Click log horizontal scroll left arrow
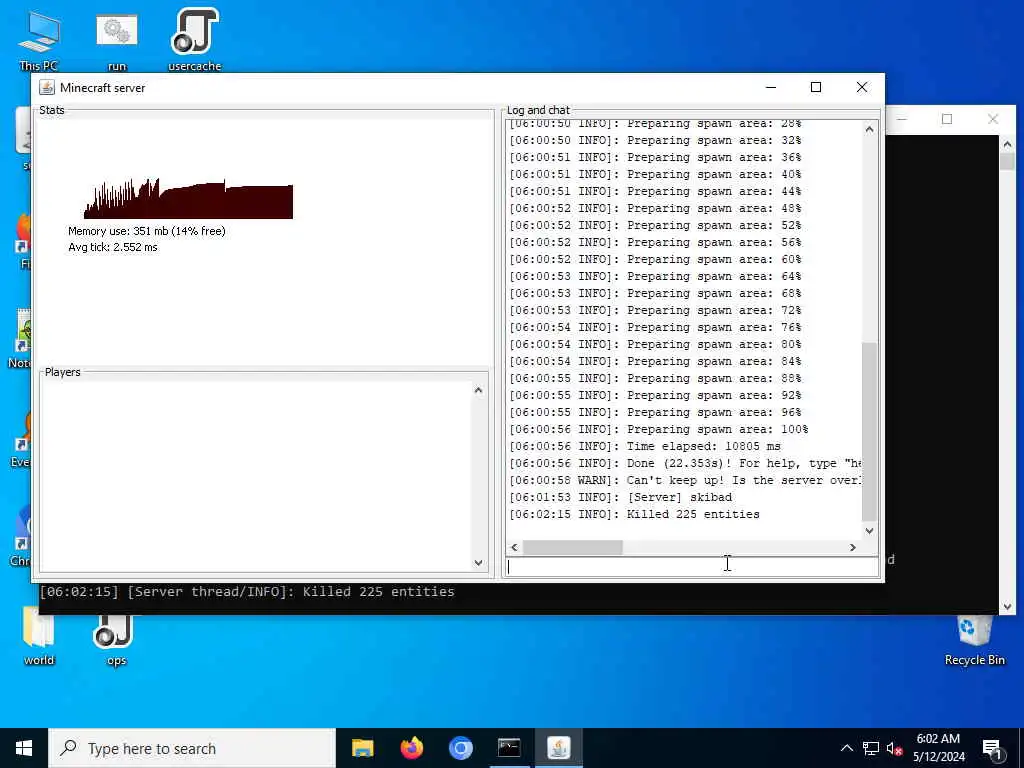 coord(514,547)
